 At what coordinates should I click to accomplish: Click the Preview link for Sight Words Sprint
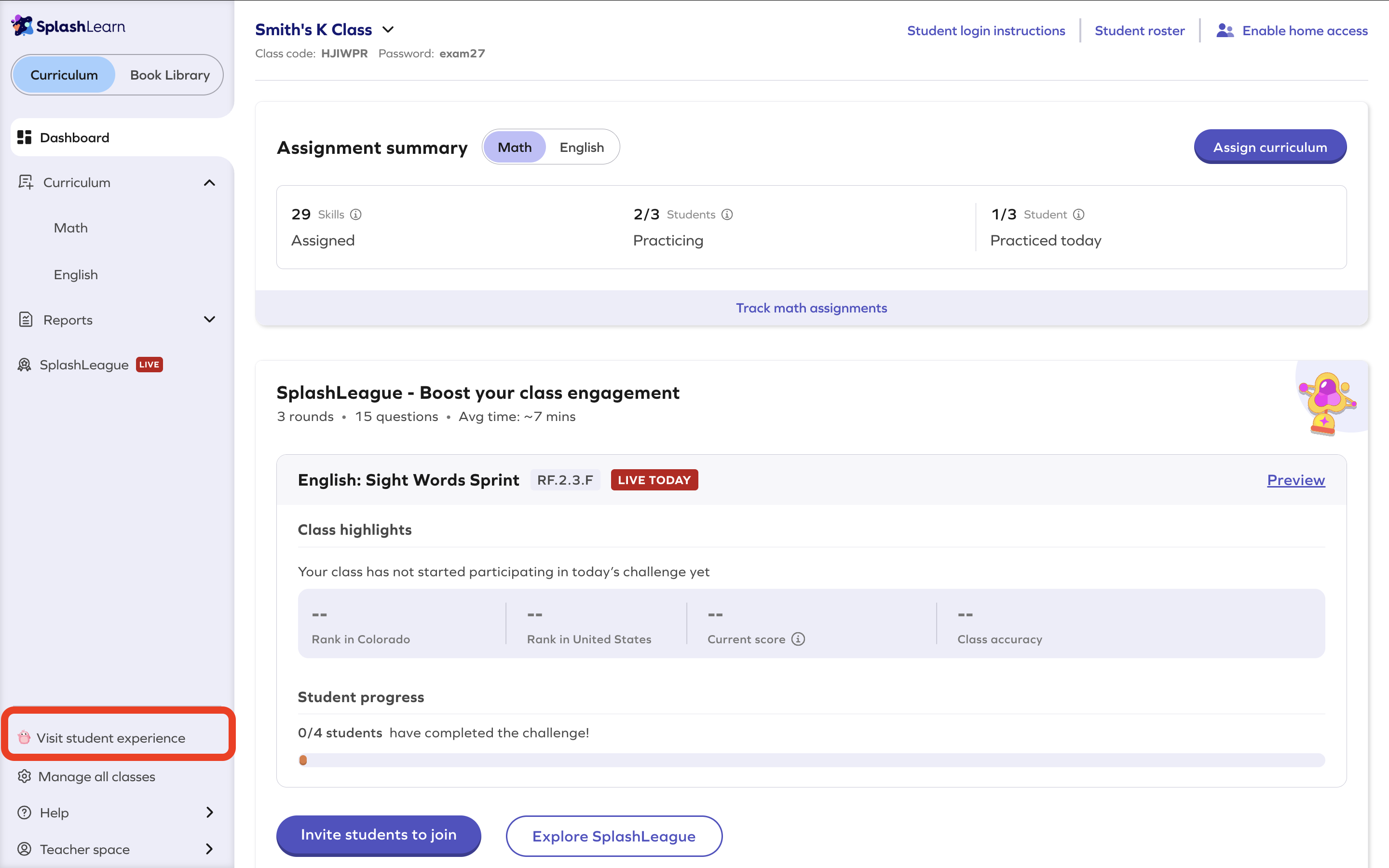(1295, 480)
